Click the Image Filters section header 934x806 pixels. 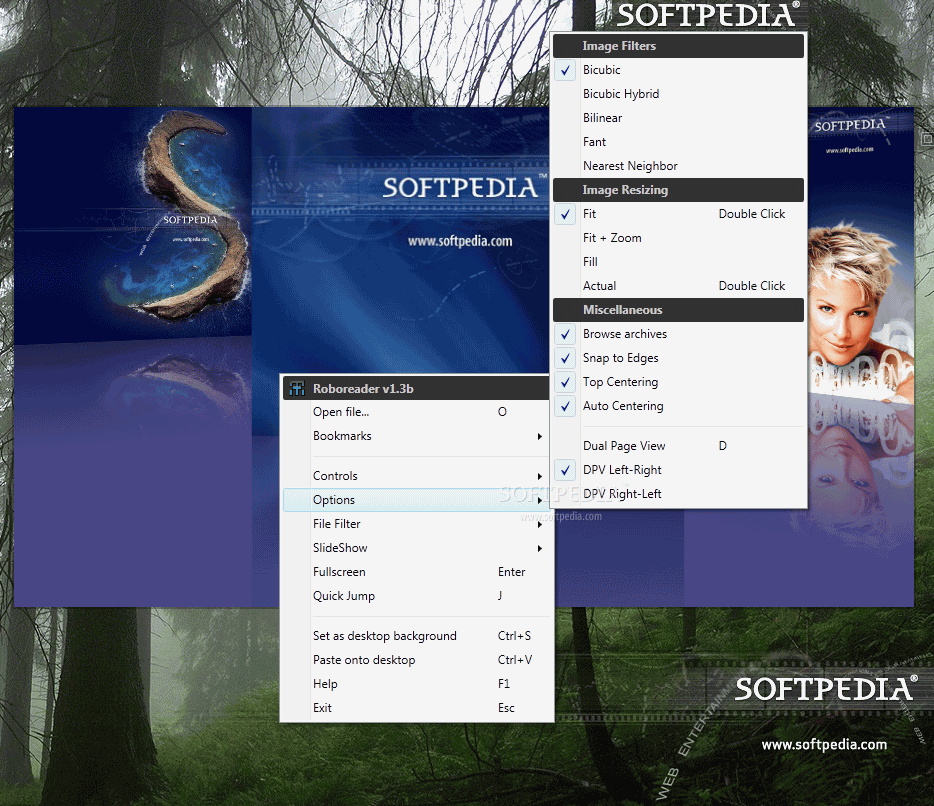tap(678, 46)
